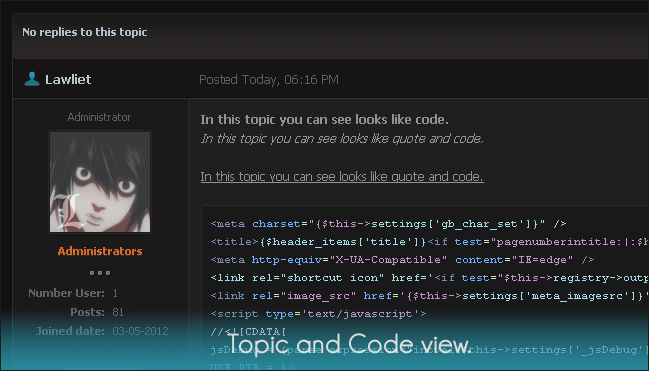Click the underlined 'In this topic' line
The image size is (649, 371).
(342, 177)
